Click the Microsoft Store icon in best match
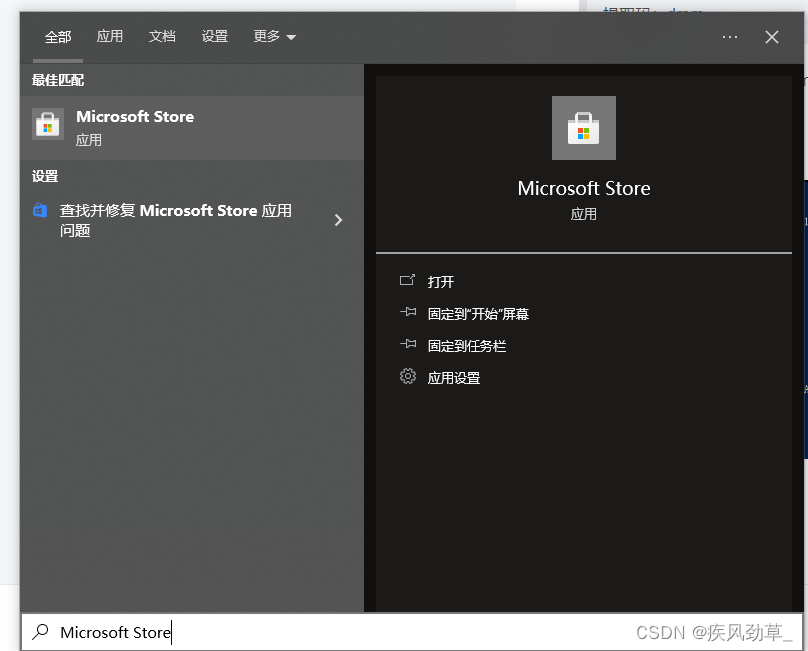Viewport: 808px width, 651px height. click(x=48, y=124)
